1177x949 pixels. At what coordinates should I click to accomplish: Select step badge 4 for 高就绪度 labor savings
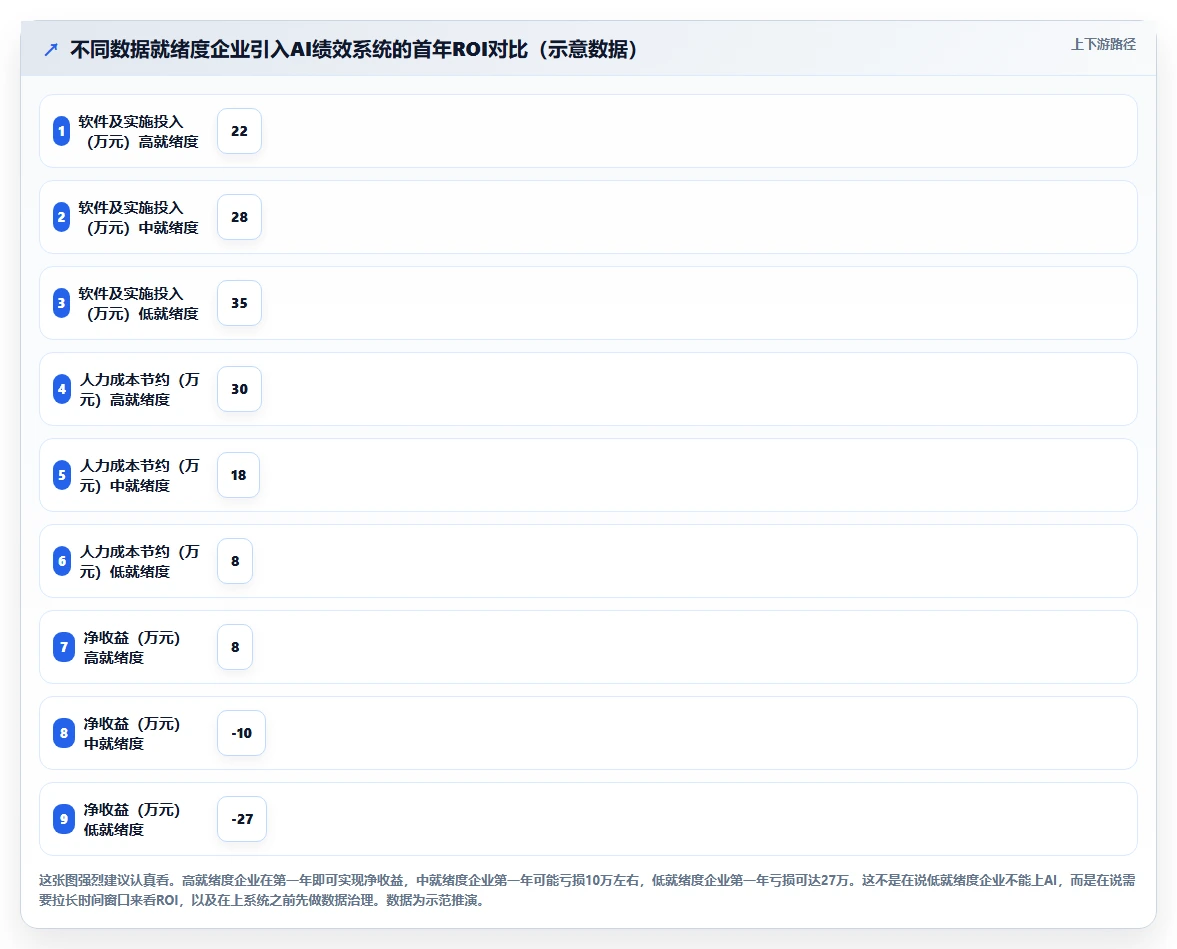point(62,389)
